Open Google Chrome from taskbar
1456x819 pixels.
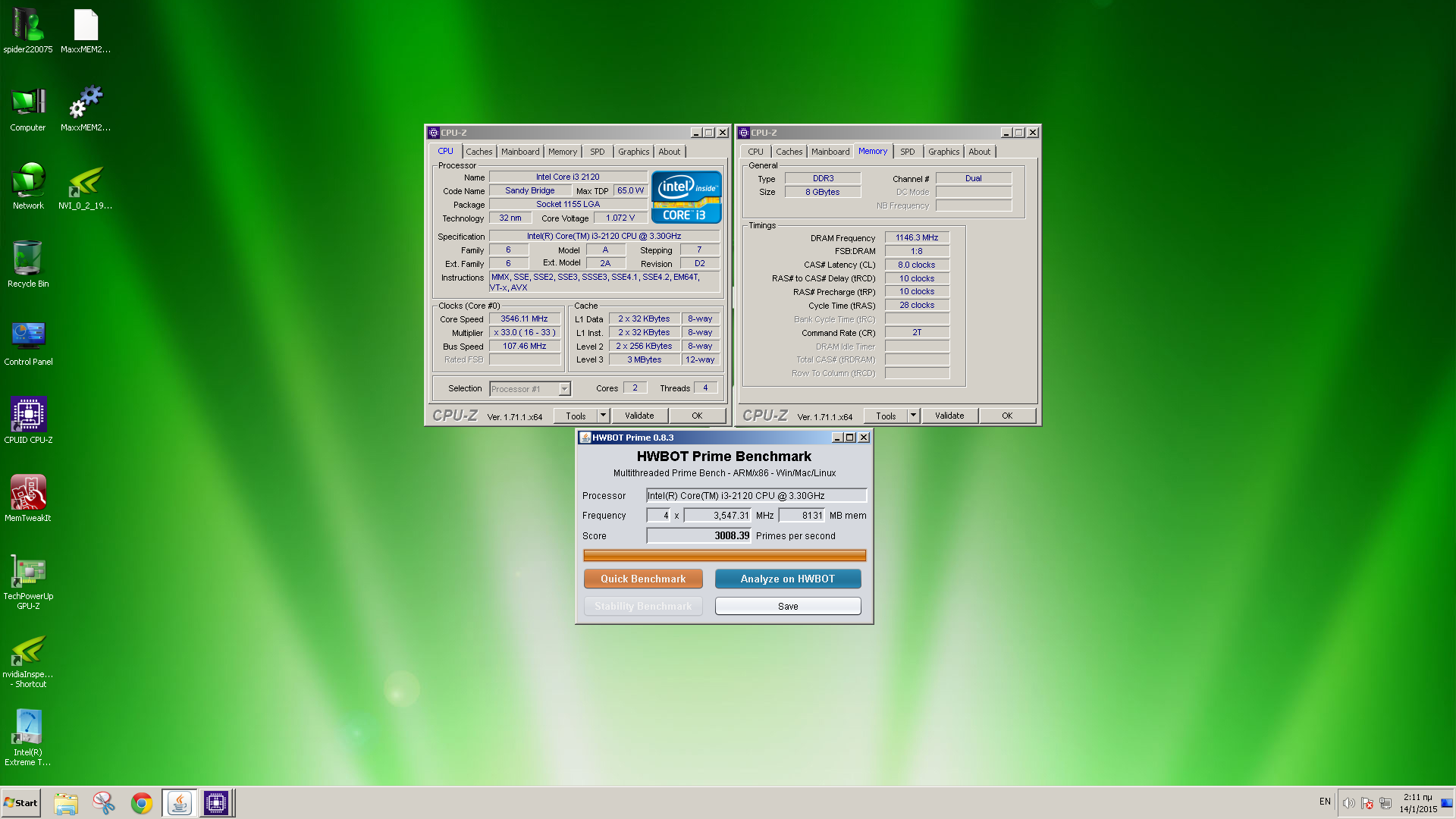(141, 803)
